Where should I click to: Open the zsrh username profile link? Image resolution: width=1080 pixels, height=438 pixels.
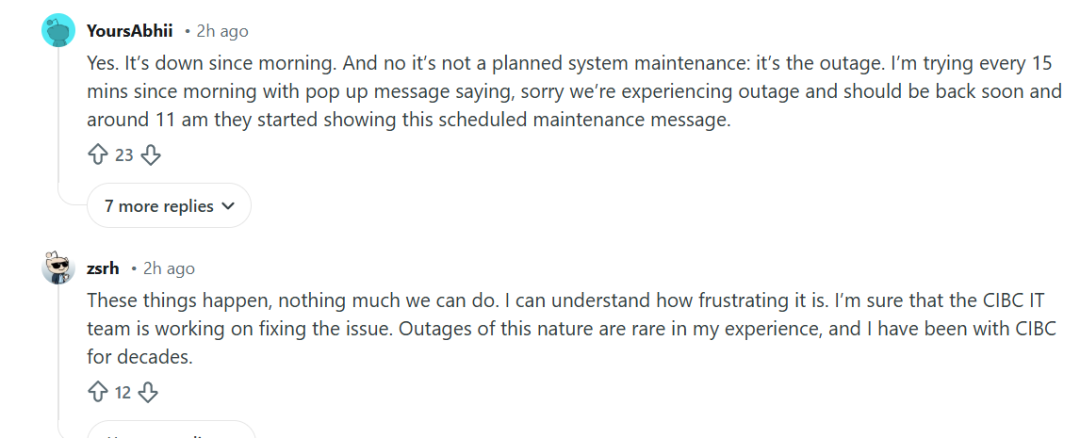click(103, 268)
